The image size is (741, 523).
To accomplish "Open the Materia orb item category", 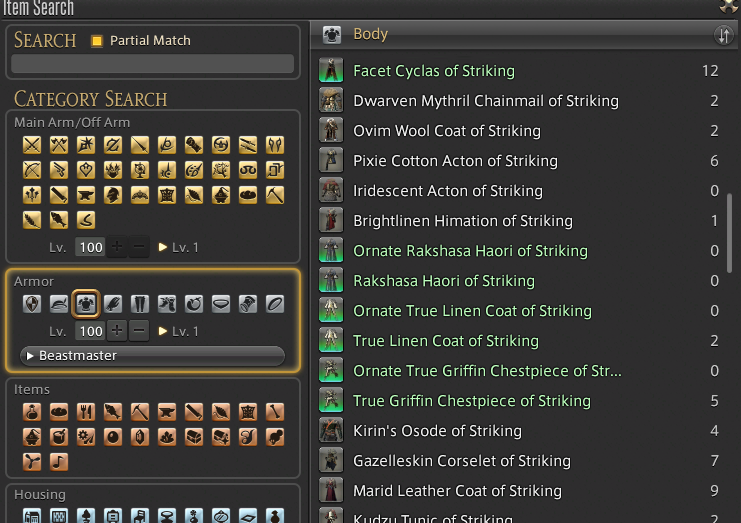I will 113,437.
